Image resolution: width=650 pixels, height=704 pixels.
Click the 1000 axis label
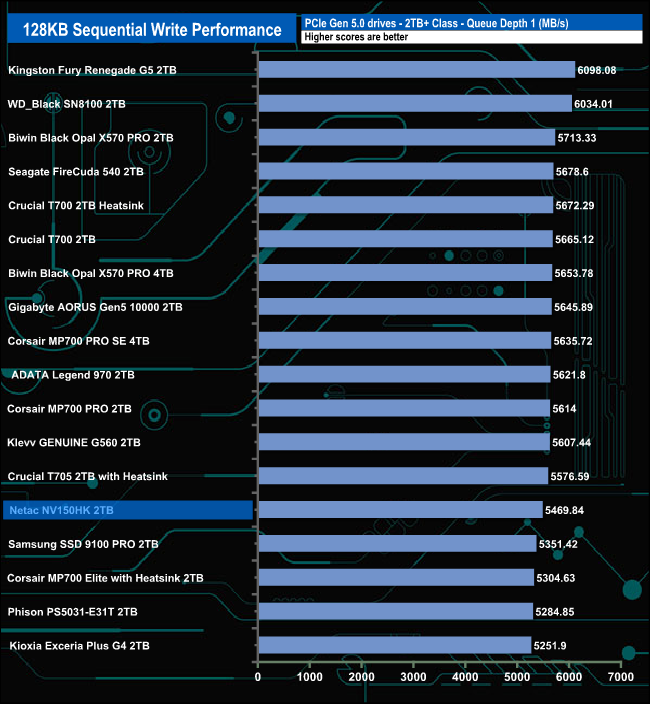[310, 677]
